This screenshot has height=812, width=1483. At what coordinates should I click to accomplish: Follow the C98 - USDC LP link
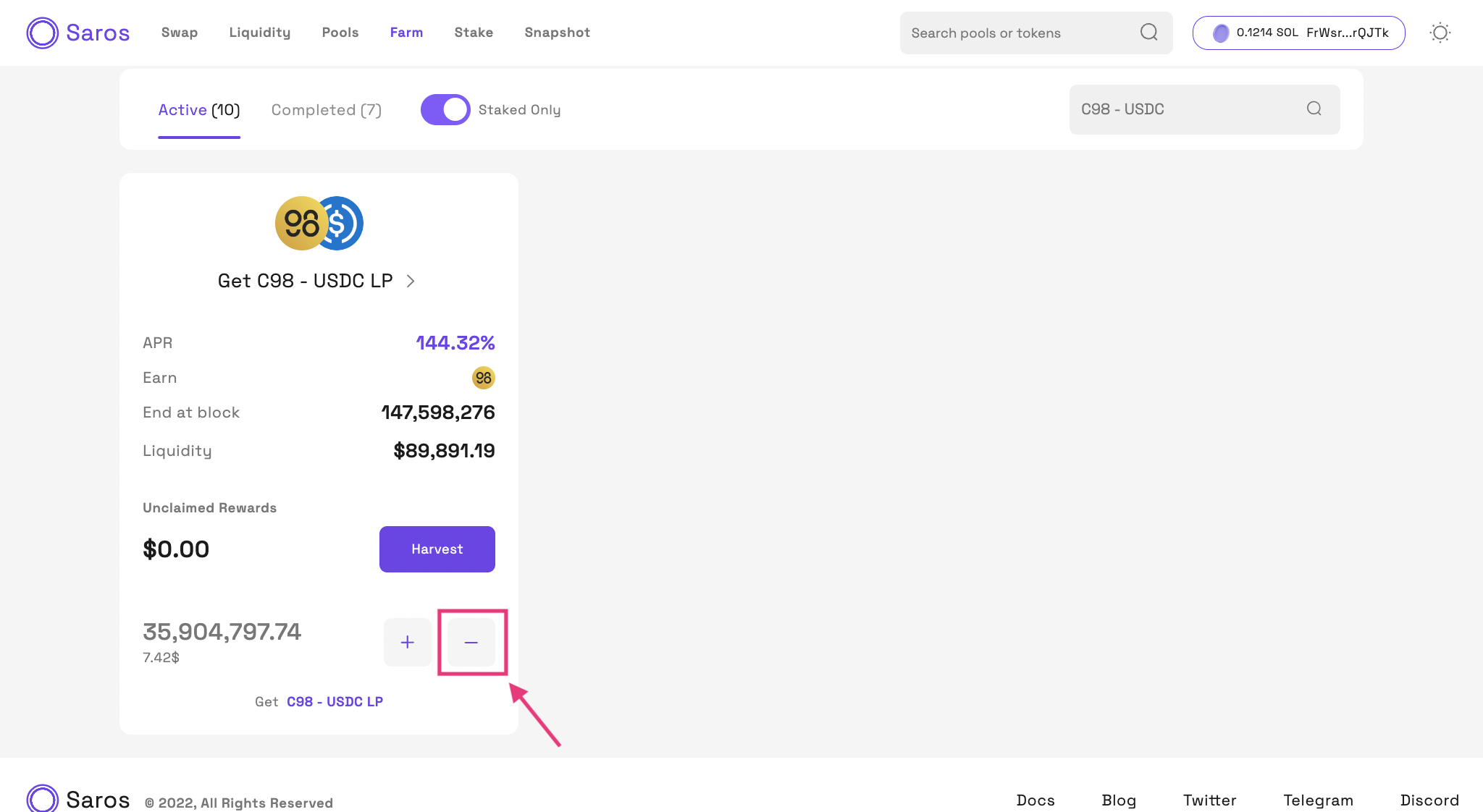click(335, 702)
